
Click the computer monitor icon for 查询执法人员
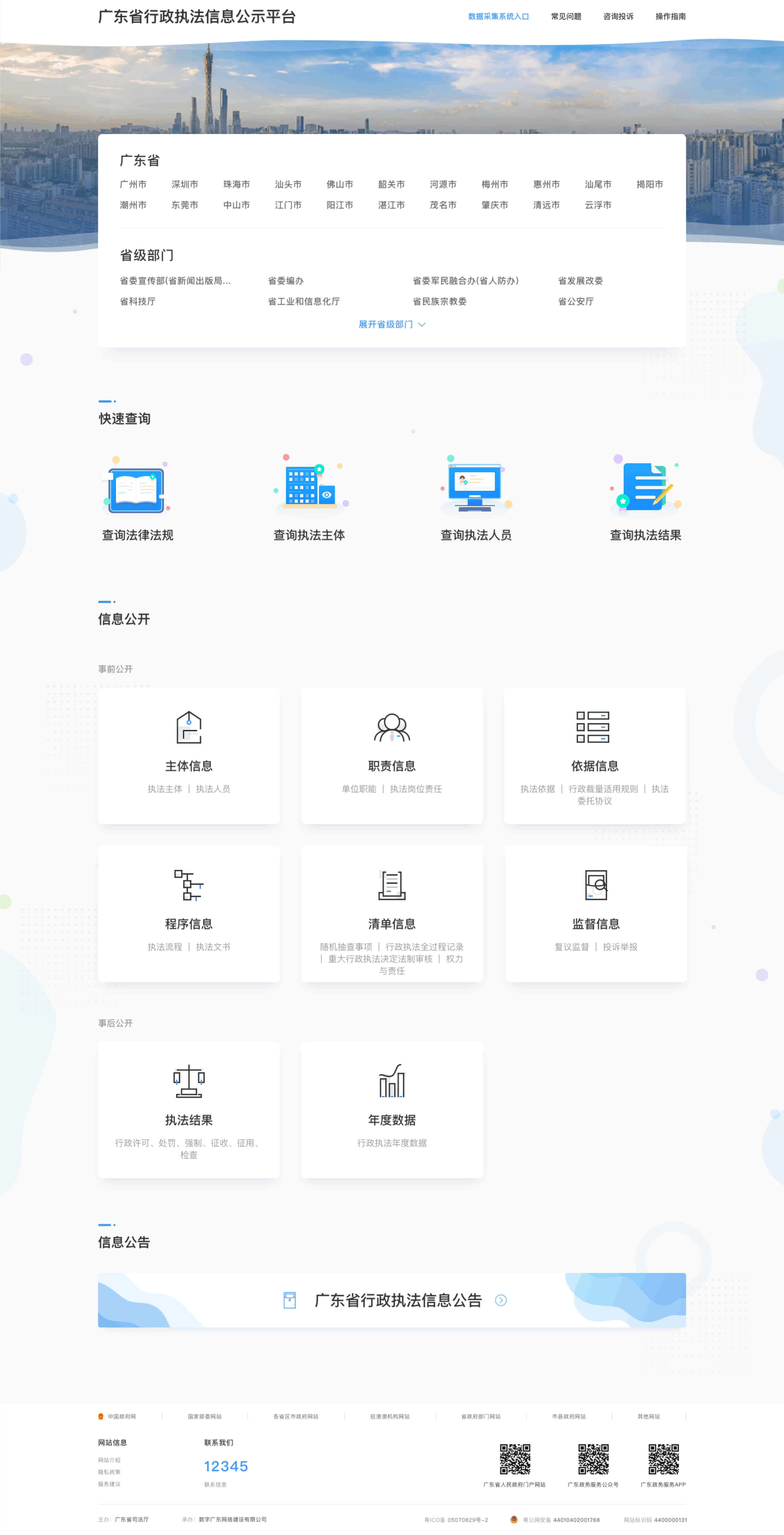tap(474, 486)
